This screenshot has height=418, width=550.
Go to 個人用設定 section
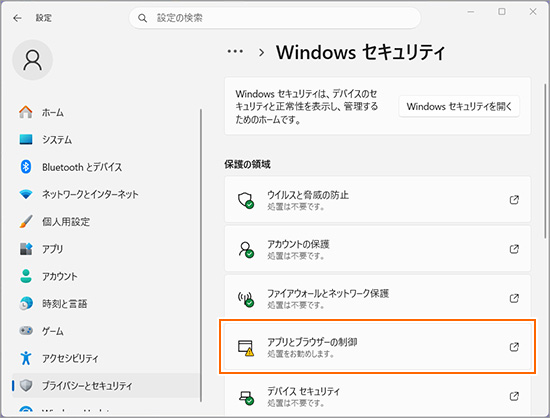pos(106,221)
